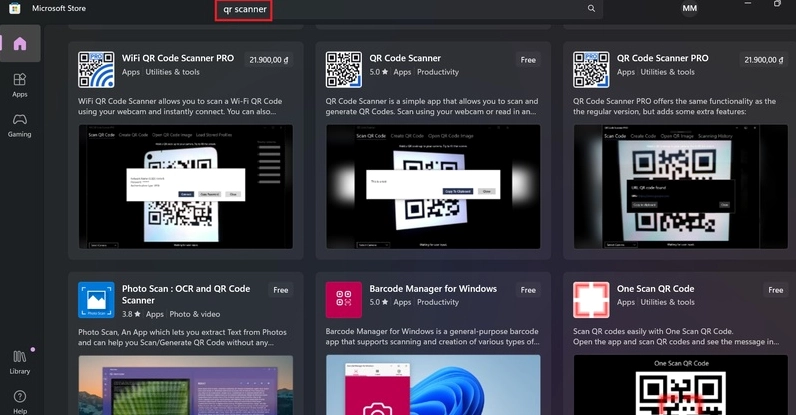The height and width of the screenshot is (415, 796).
Task: Click Barcode Manager for Windows app icon
Action: point(343,299)
